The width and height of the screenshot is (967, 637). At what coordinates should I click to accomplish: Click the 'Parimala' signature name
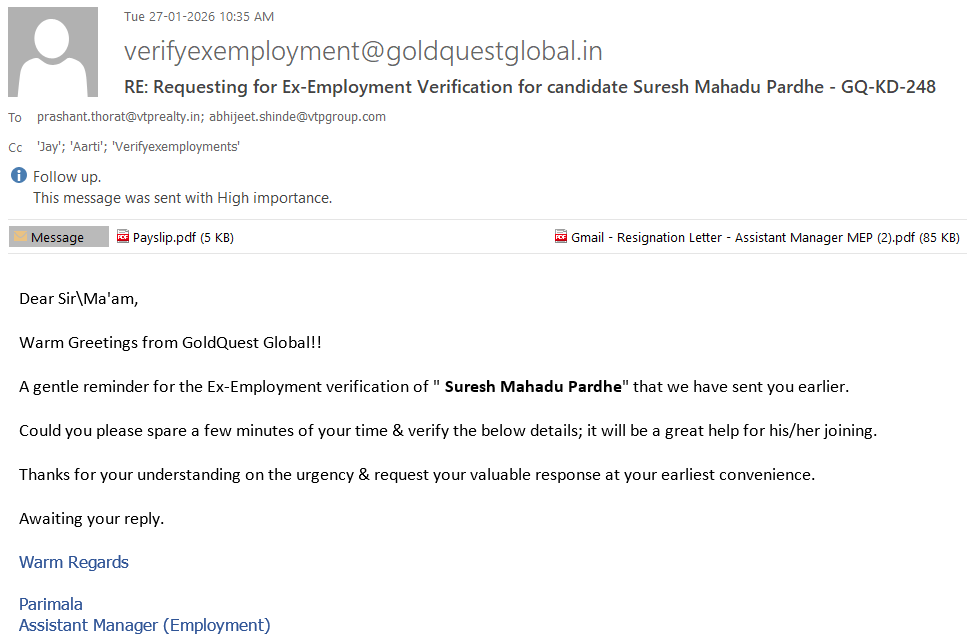click(x=51, y=604)
